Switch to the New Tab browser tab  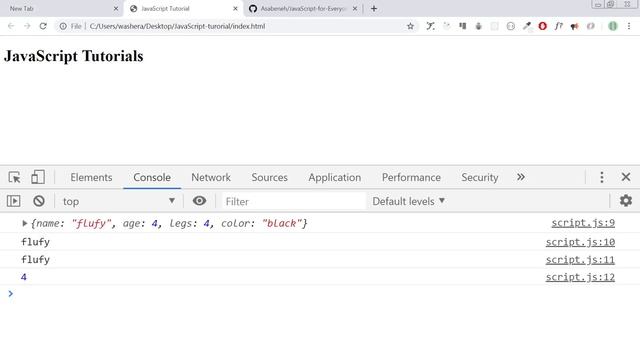61,9
